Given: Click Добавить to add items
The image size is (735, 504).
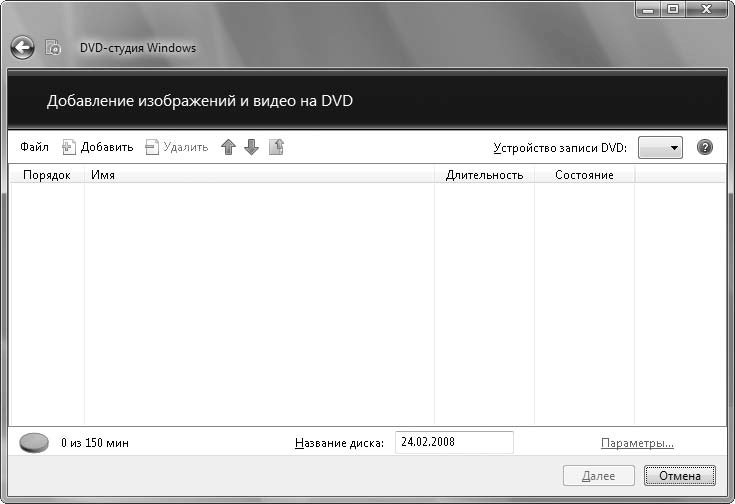Looking at the screenshot, I should (x=98, y=147).
